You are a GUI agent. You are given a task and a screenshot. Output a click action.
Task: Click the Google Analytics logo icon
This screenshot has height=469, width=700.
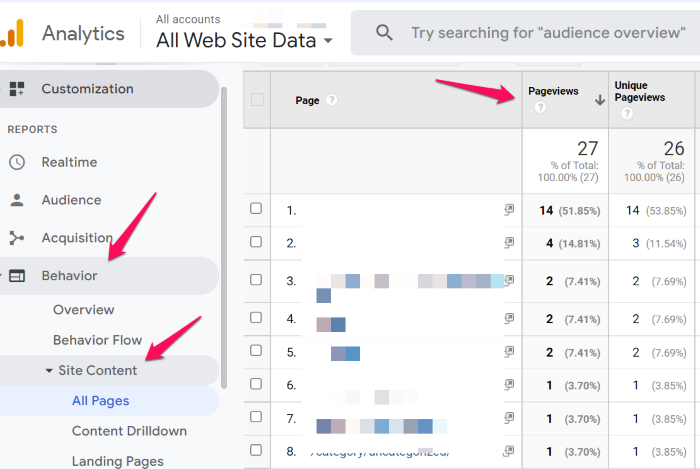pyautogui.click(x=12, y=33)
